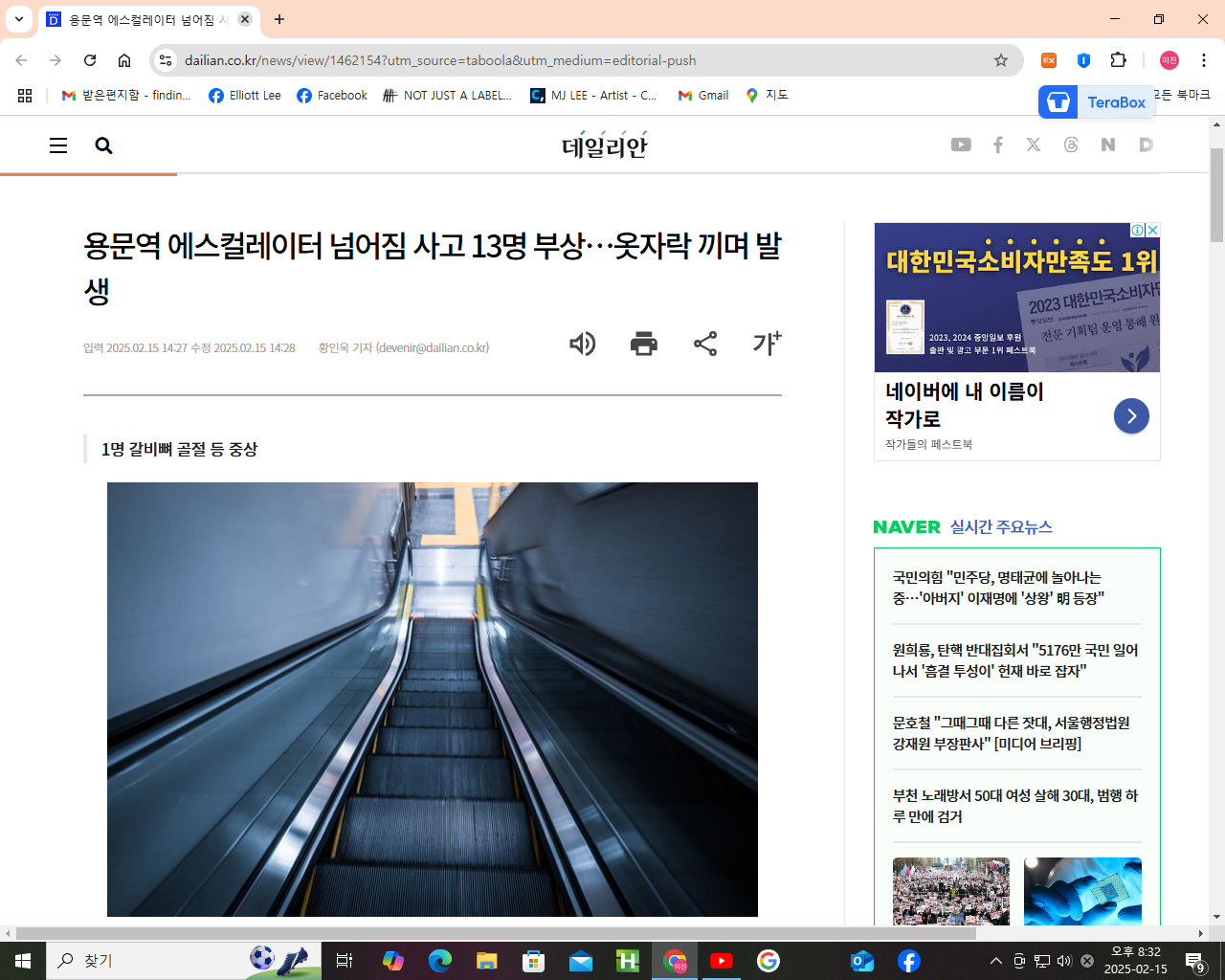Image resolution: width=1225 pixels, height=980 pixels.
Task: Open headline about 문호철 서울행정법원
Action: click(1012, 733)
